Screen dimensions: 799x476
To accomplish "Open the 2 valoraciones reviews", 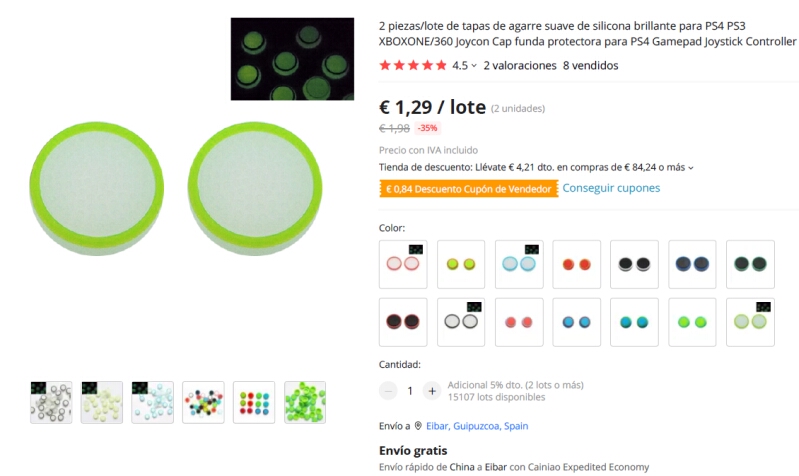I will 520,65.
